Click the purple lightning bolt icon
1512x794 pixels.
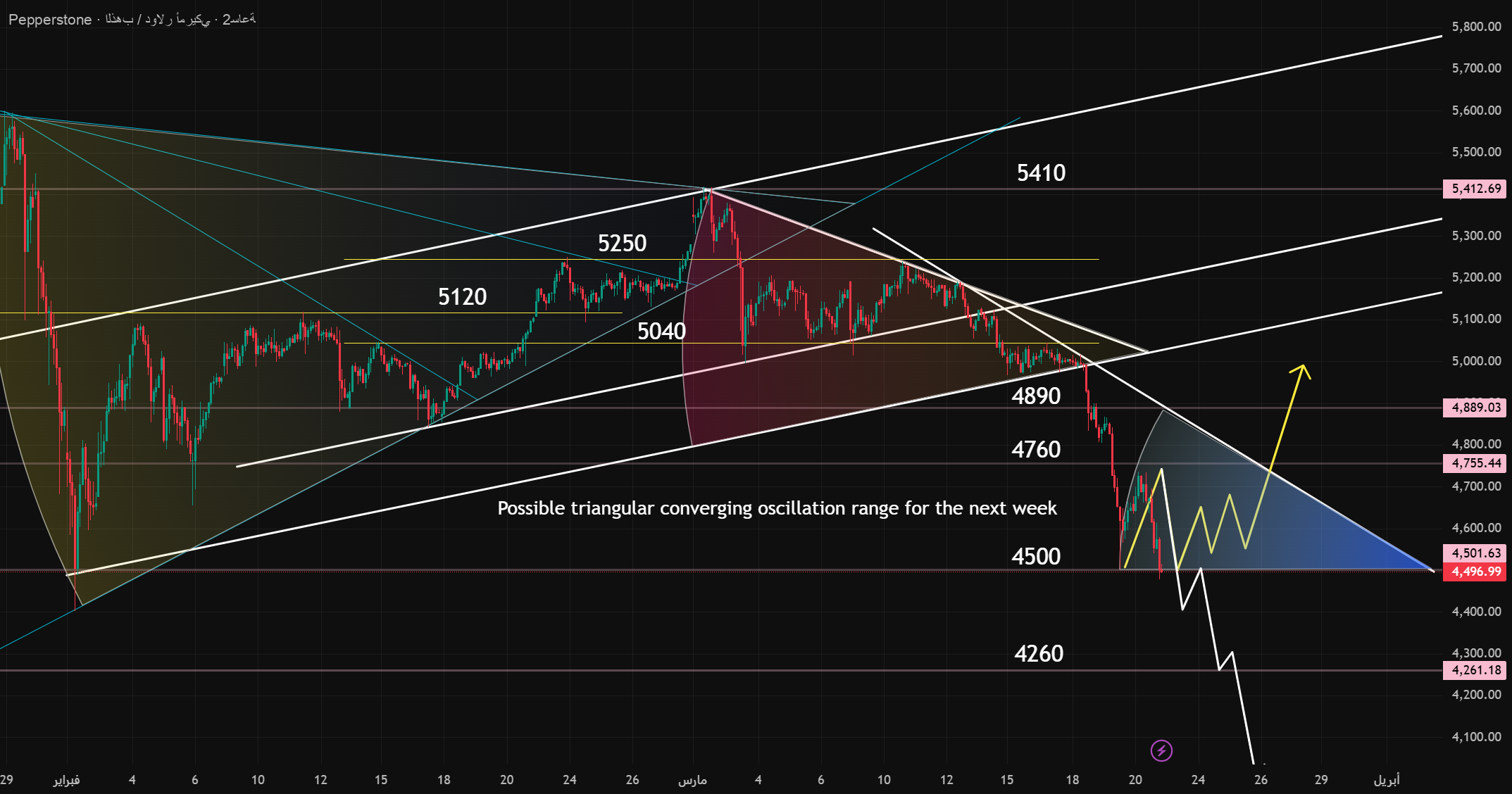click(1161, 750)
